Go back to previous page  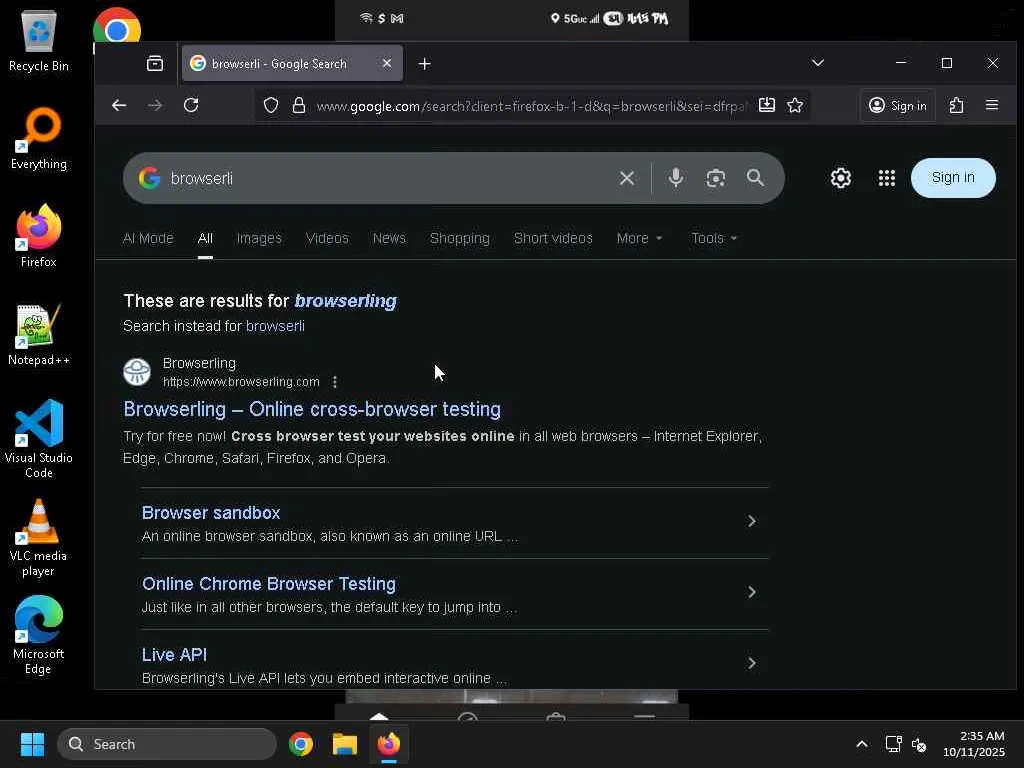point(119,105)
